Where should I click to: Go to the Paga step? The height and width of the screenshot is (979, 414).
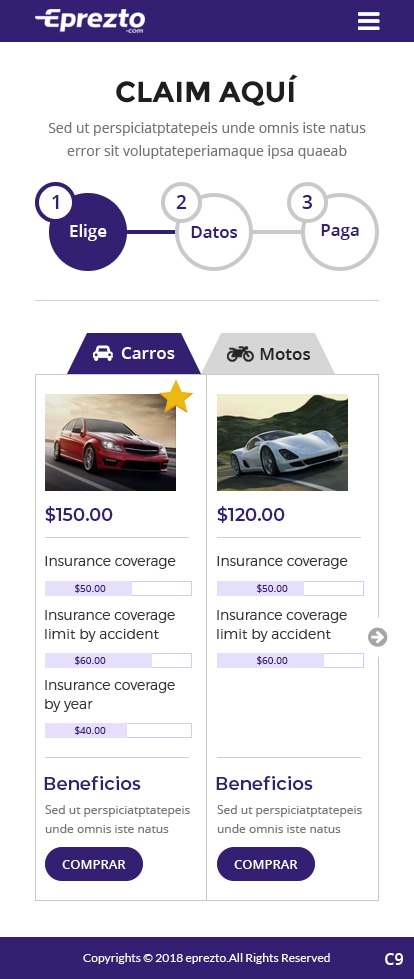340,232
